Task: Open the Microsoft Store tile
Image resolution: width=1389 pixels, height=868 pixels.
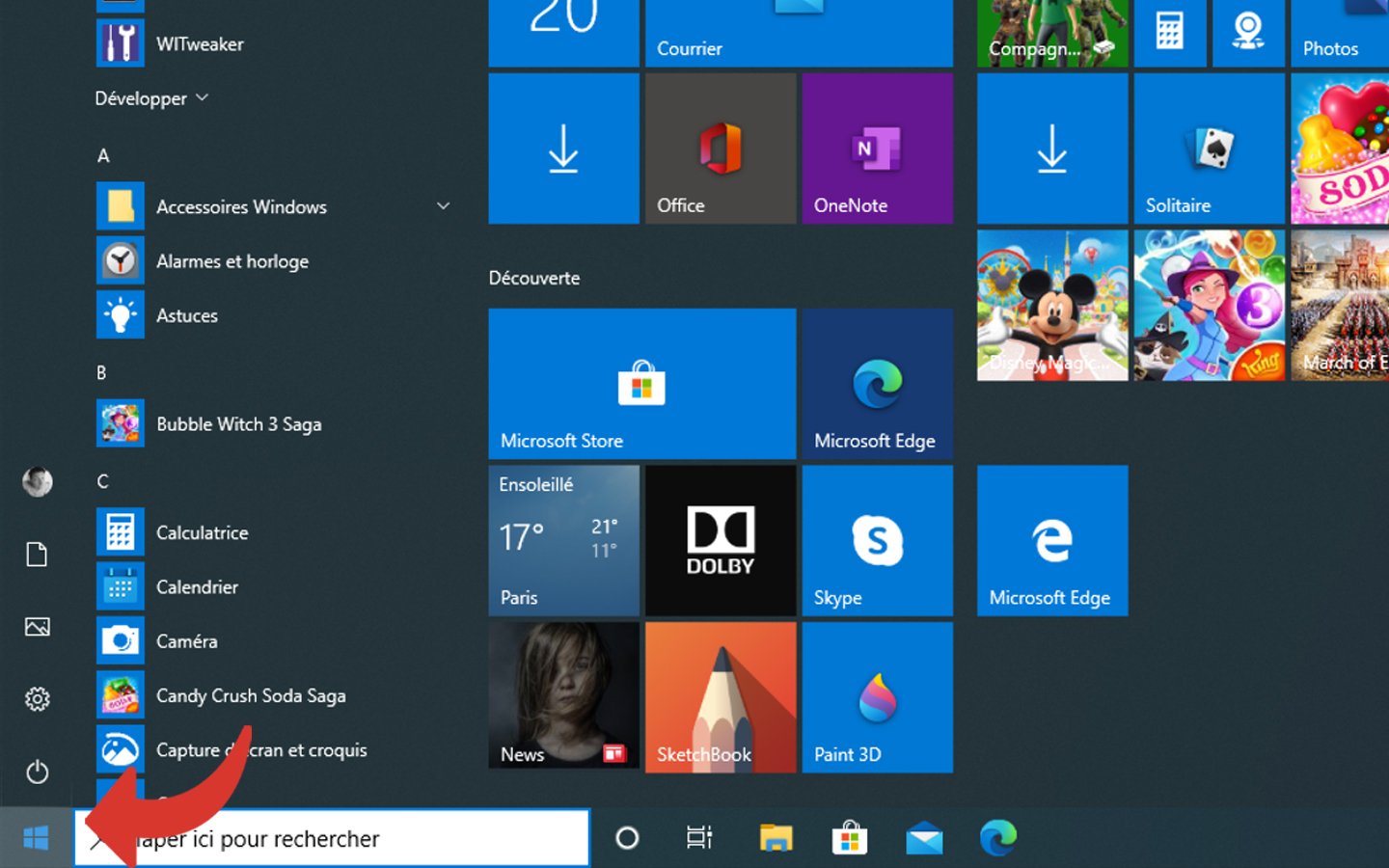Action: [641, 383]
